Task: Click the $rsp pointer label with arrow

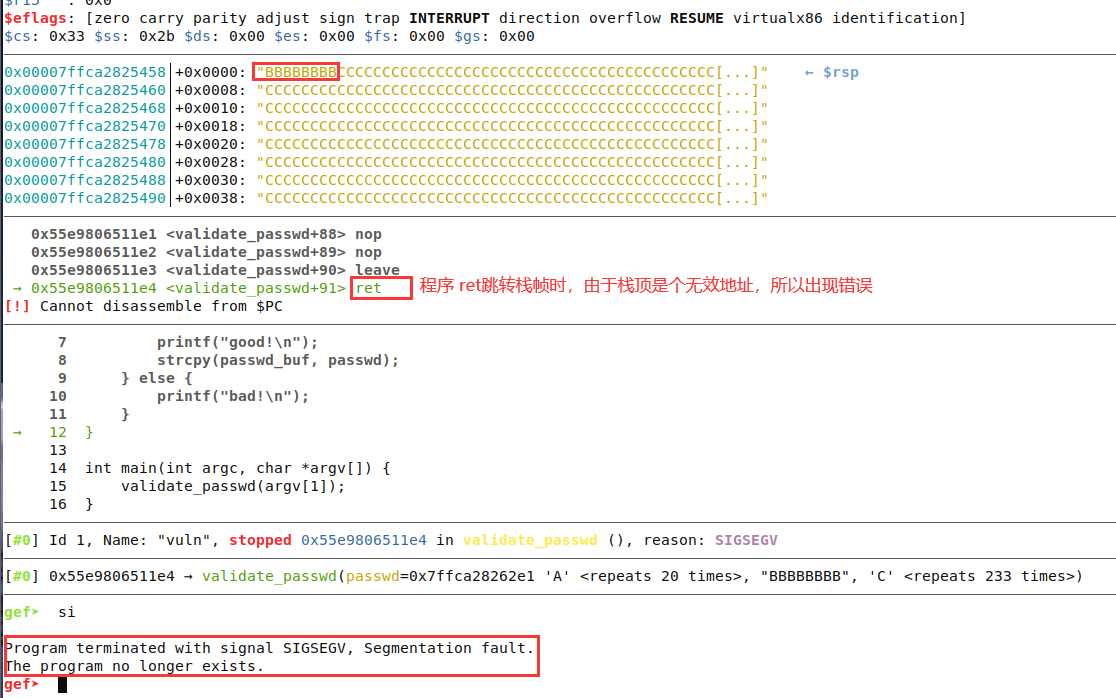Action: 832,73
